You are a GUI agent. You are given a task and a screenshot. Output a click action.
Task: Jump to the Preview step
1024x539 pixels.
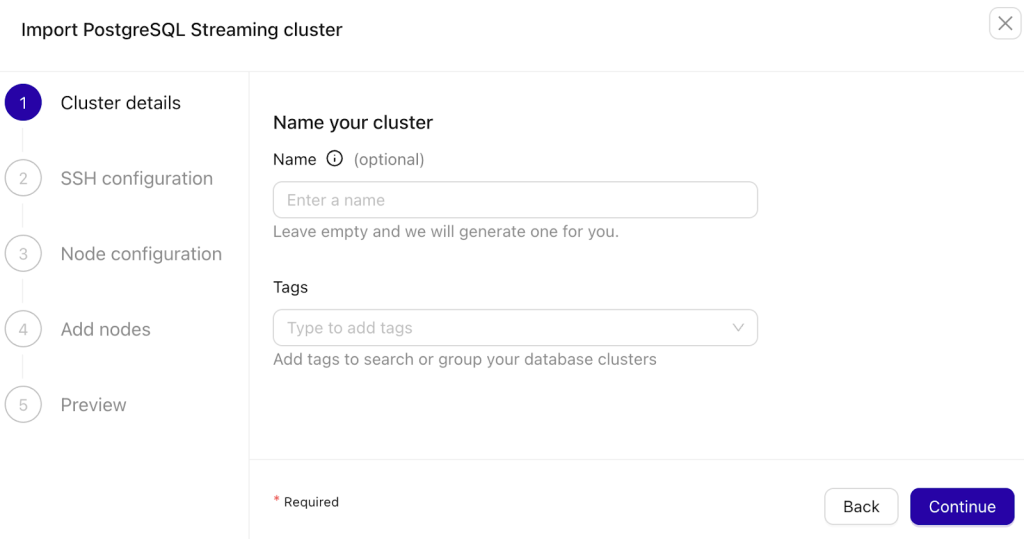coord(93,405)
